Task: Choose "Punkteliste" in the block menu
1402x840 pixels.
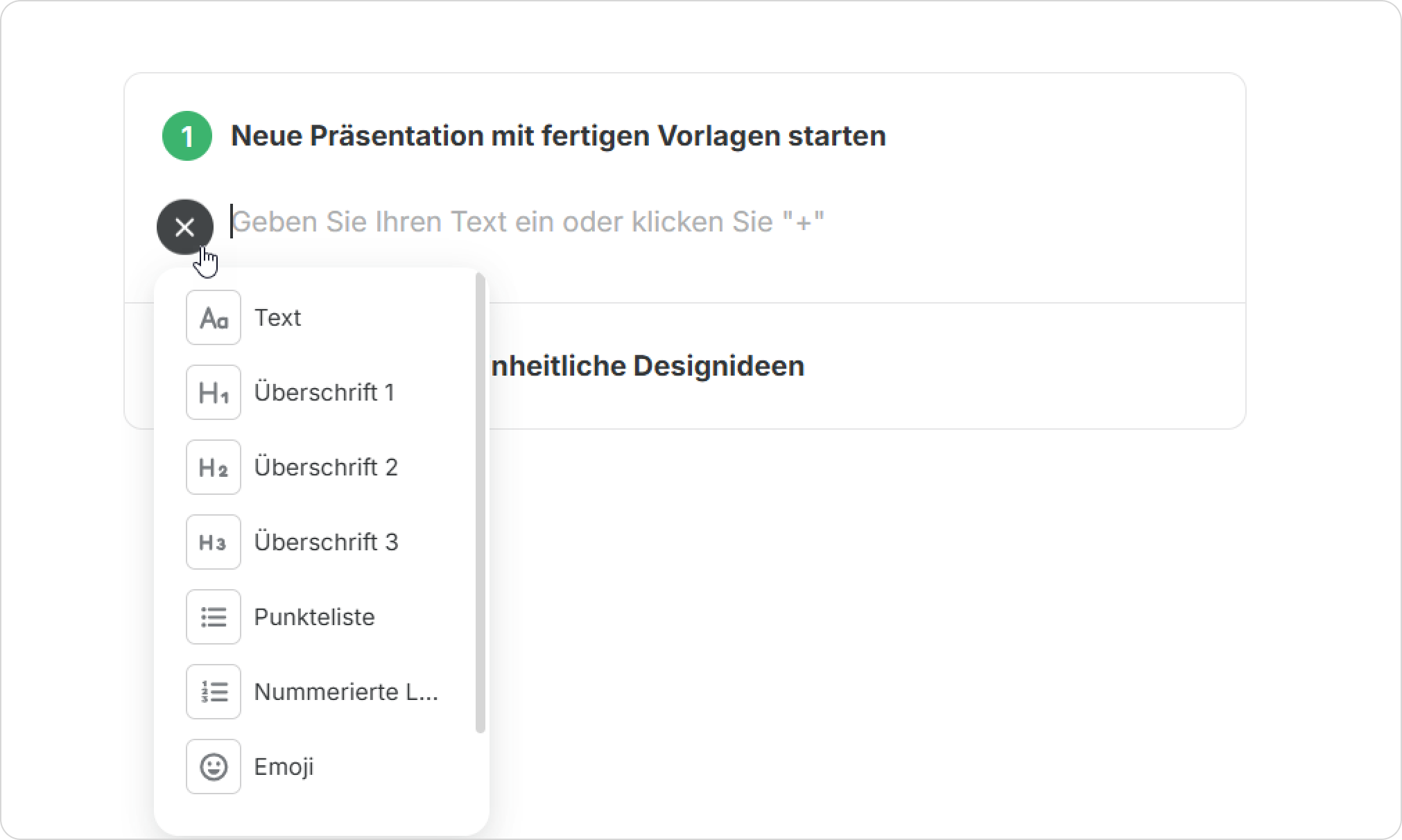Action: coord(314,617)
